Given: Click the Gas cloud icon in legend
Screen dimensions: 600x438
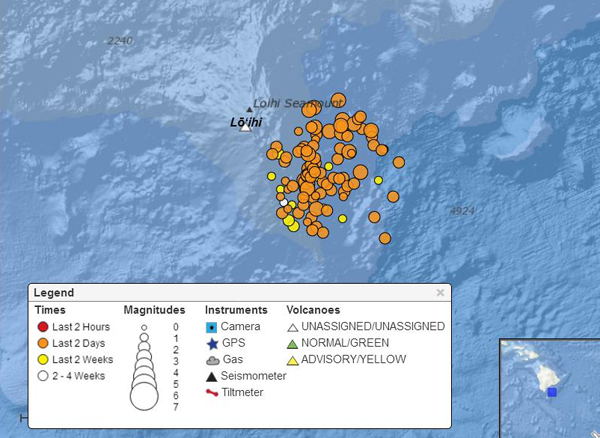Looking at the screenshot, I should [x=211, y=359].
